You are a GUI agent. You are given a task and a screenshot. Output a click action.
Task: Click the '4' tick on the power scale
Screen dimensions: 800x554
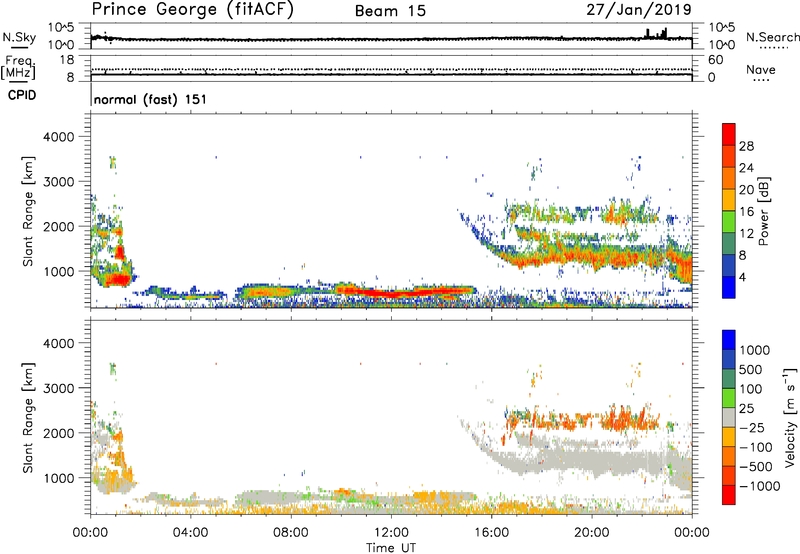pyautogui.click(x=742, y=278)
